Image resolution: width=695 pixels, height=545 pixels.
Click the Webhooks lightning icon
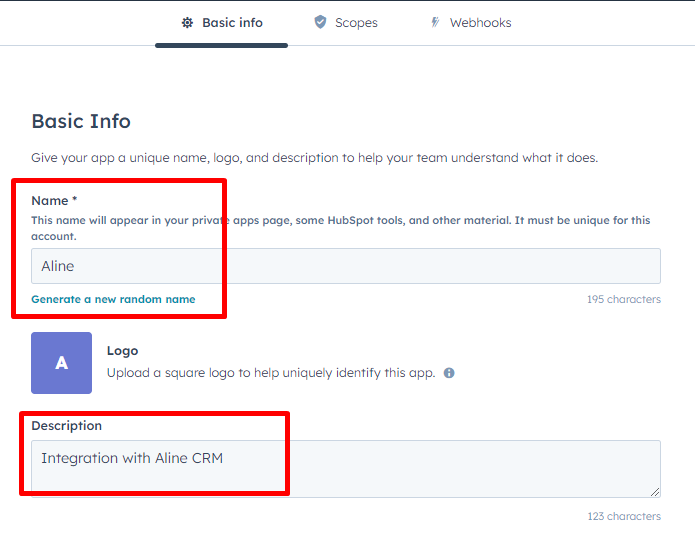(x=435, y=22)
